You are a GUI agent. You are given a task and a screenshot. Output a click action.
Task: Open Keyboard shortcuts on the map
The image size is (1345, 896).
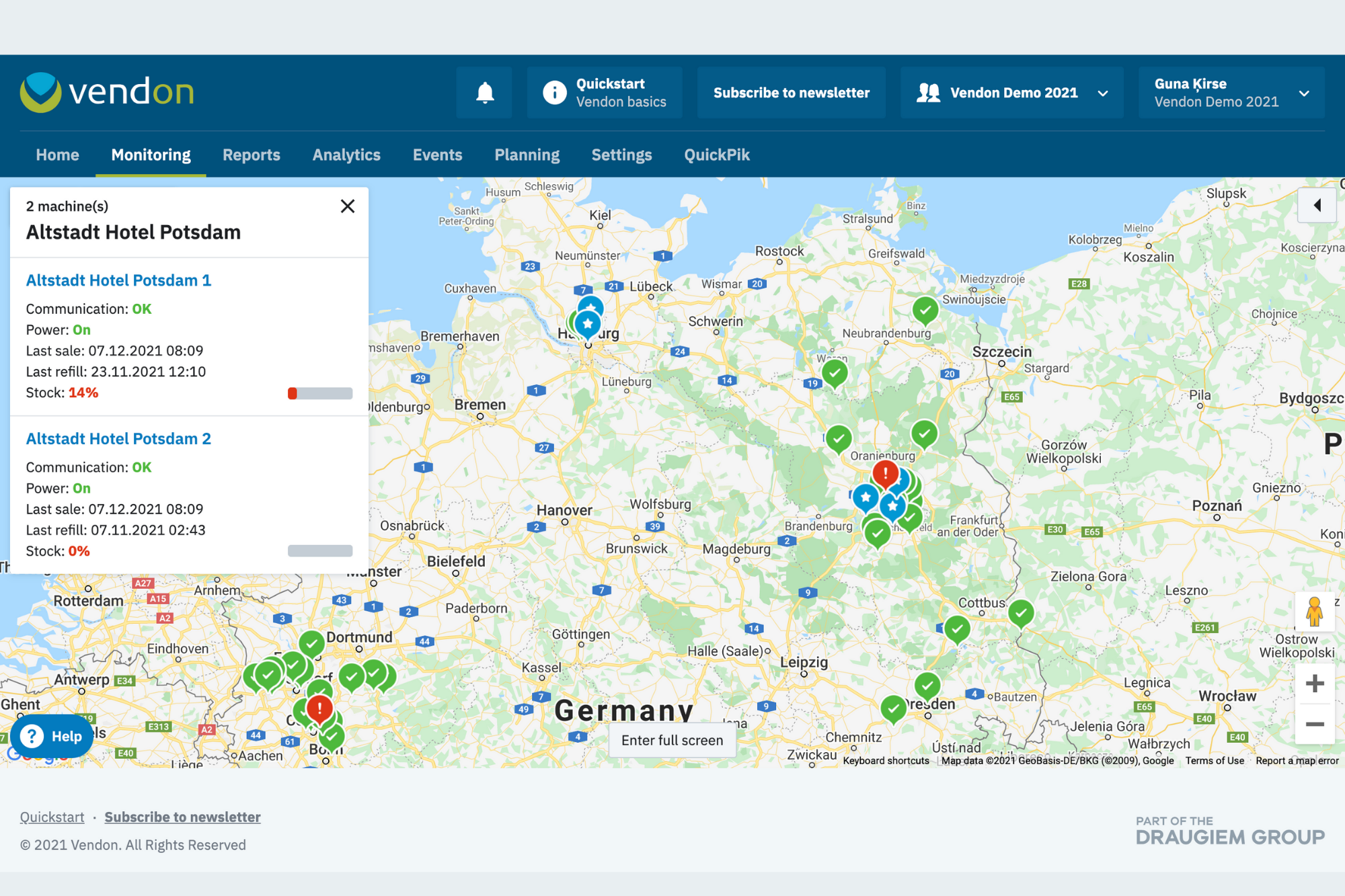click(x=886, y=760)
